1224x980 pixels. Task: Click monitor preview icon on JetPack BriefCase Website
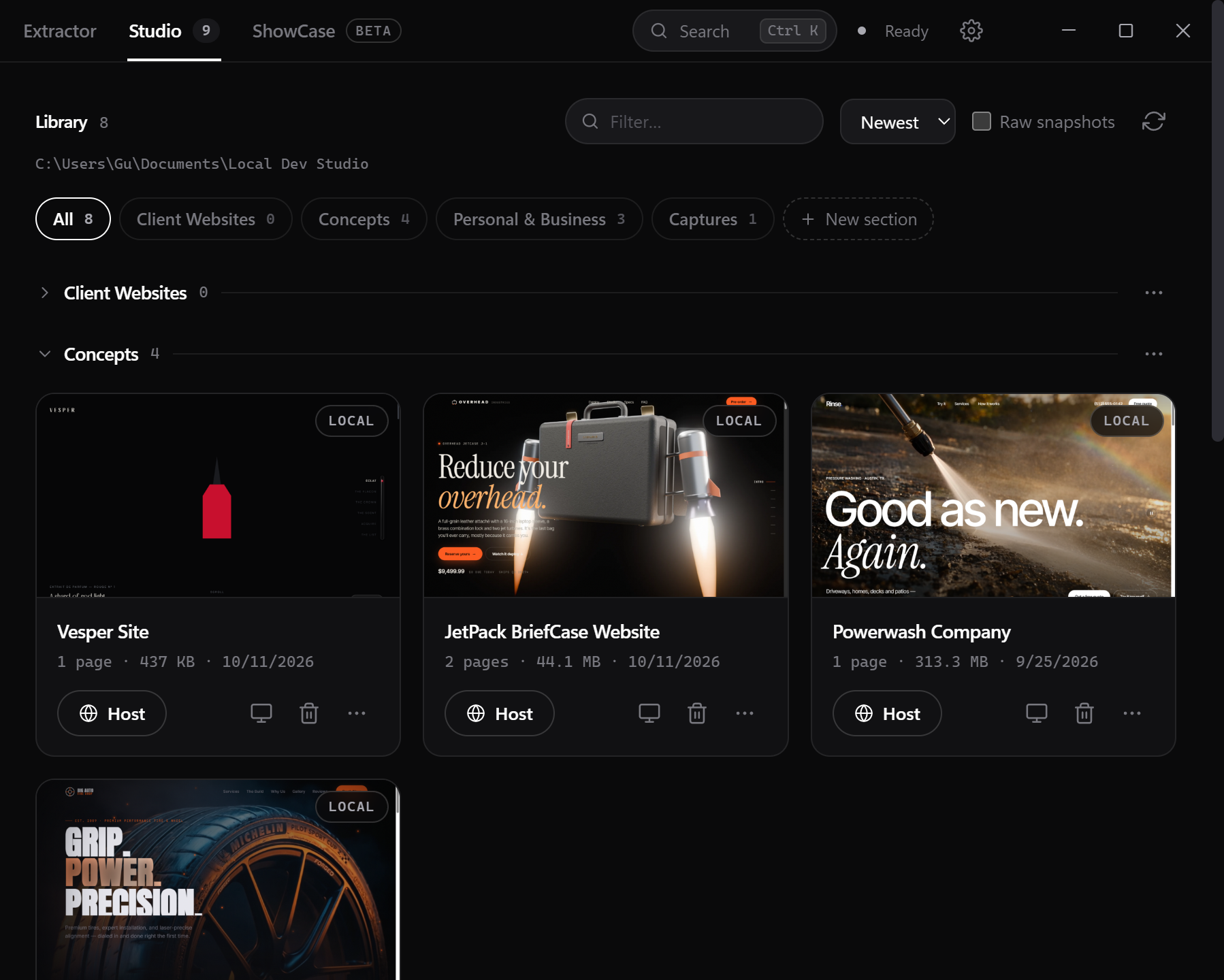tap(649, 713)
